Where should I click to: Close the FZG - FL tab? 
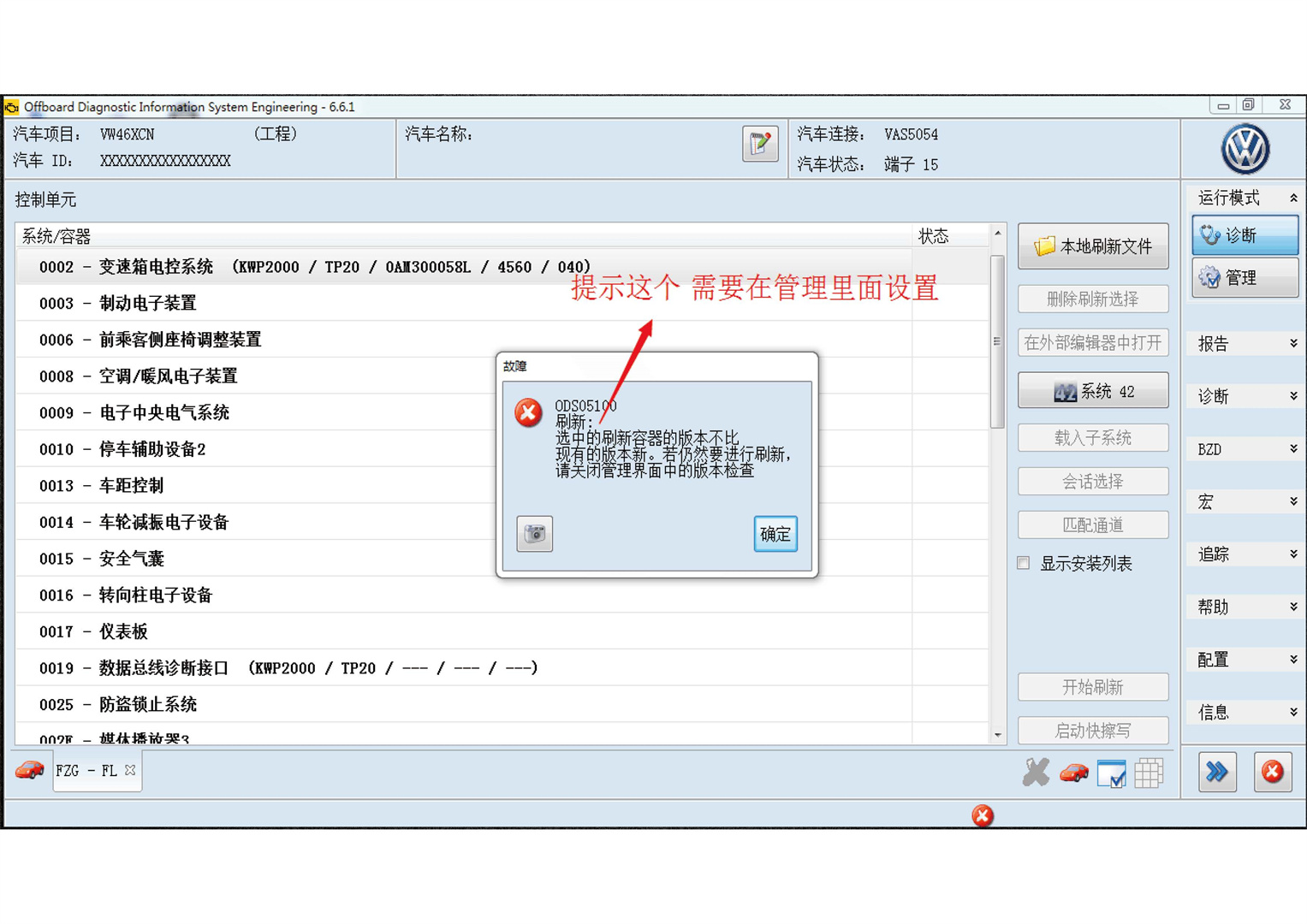pos(130,770)
